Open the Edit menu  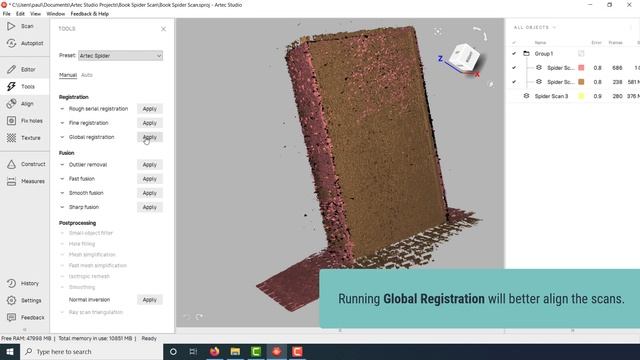(x=20, y=13)
